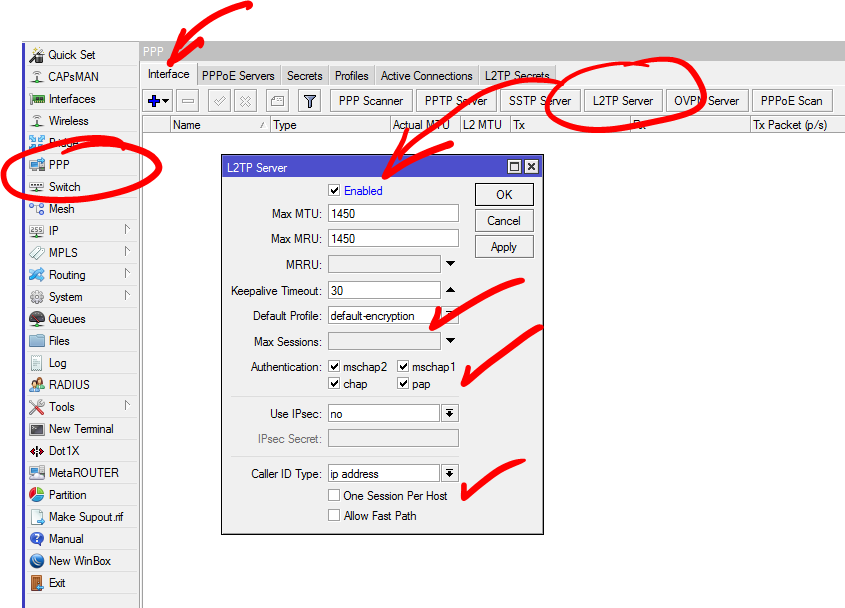Screen dimensions: 845x608
Task: Uncheck the pap authentication checkbox
Action: tap(404, 384)
